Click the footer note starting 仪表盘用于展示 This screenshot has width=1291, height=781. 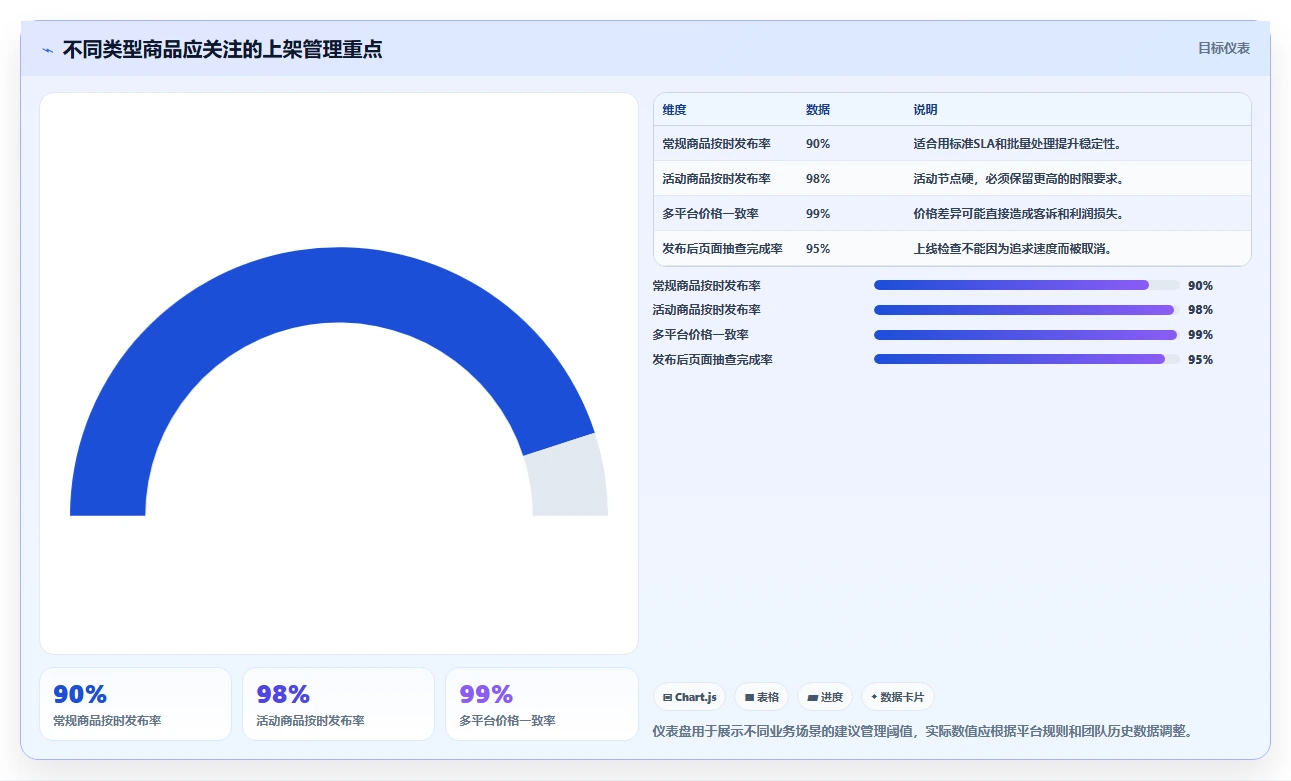(x=922, y=731)
